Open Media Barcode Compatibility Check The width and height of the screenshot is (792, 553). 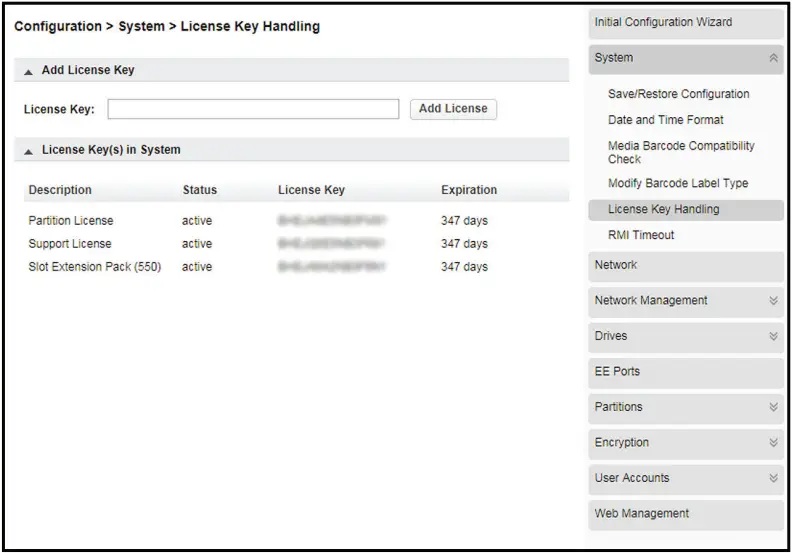pyautogui.click(x=681, y=152)
